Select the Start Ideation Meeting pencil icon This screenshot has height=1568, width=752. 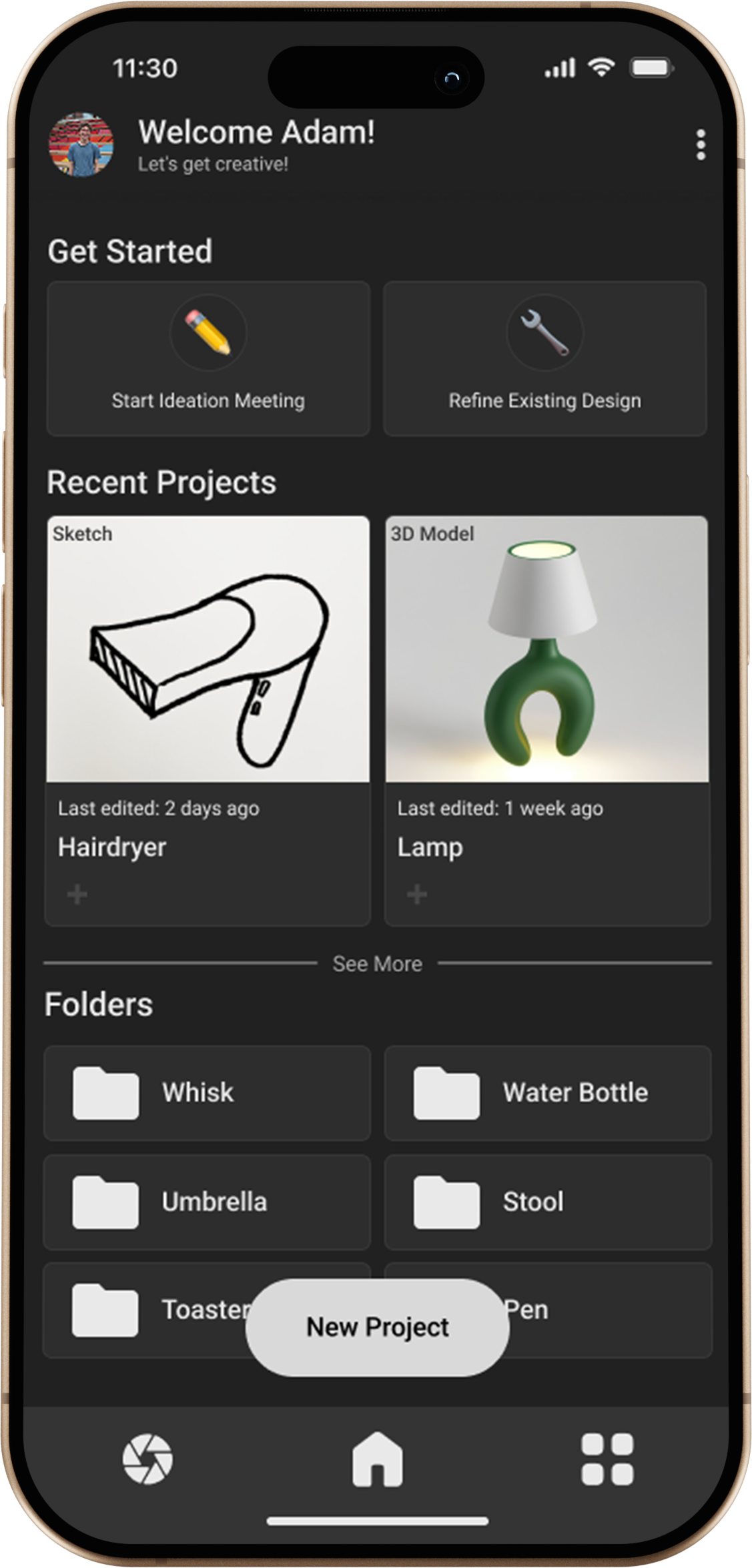(x=208, y=333)
